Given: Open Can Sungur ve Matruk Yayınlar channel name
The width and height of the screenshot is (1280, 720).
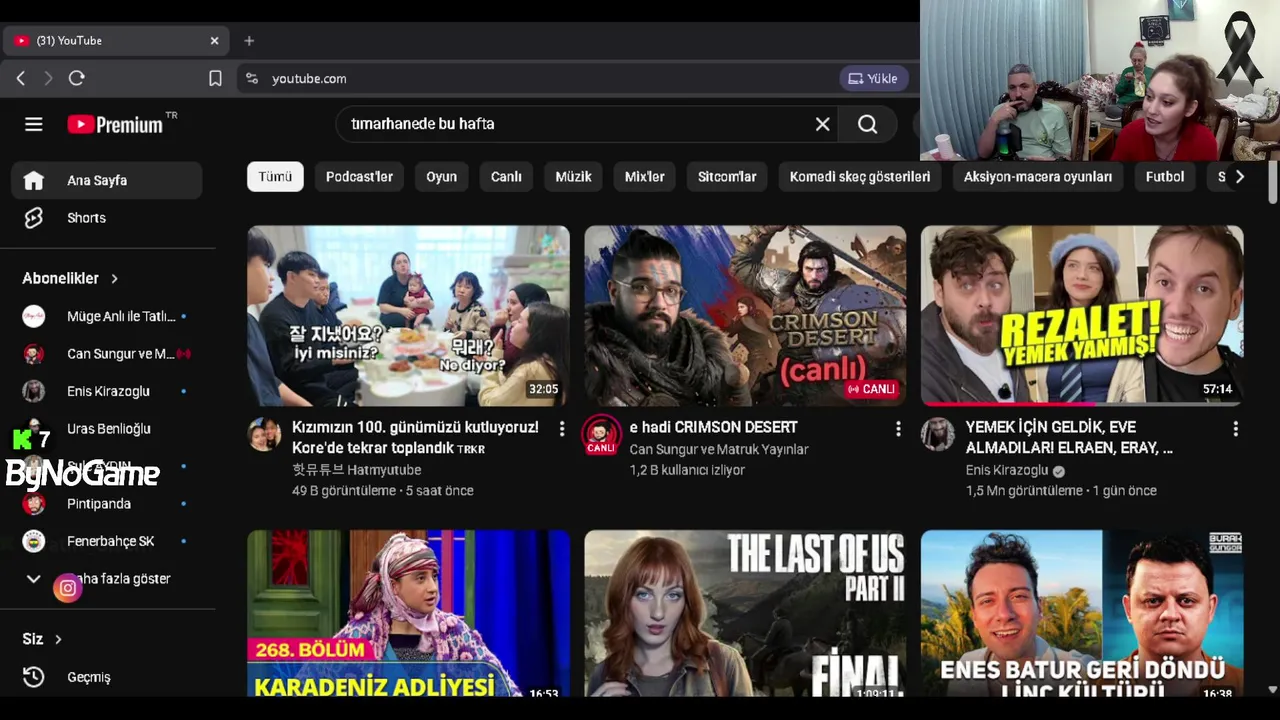Looking at the screenshot, I should (x=719, y=450).
